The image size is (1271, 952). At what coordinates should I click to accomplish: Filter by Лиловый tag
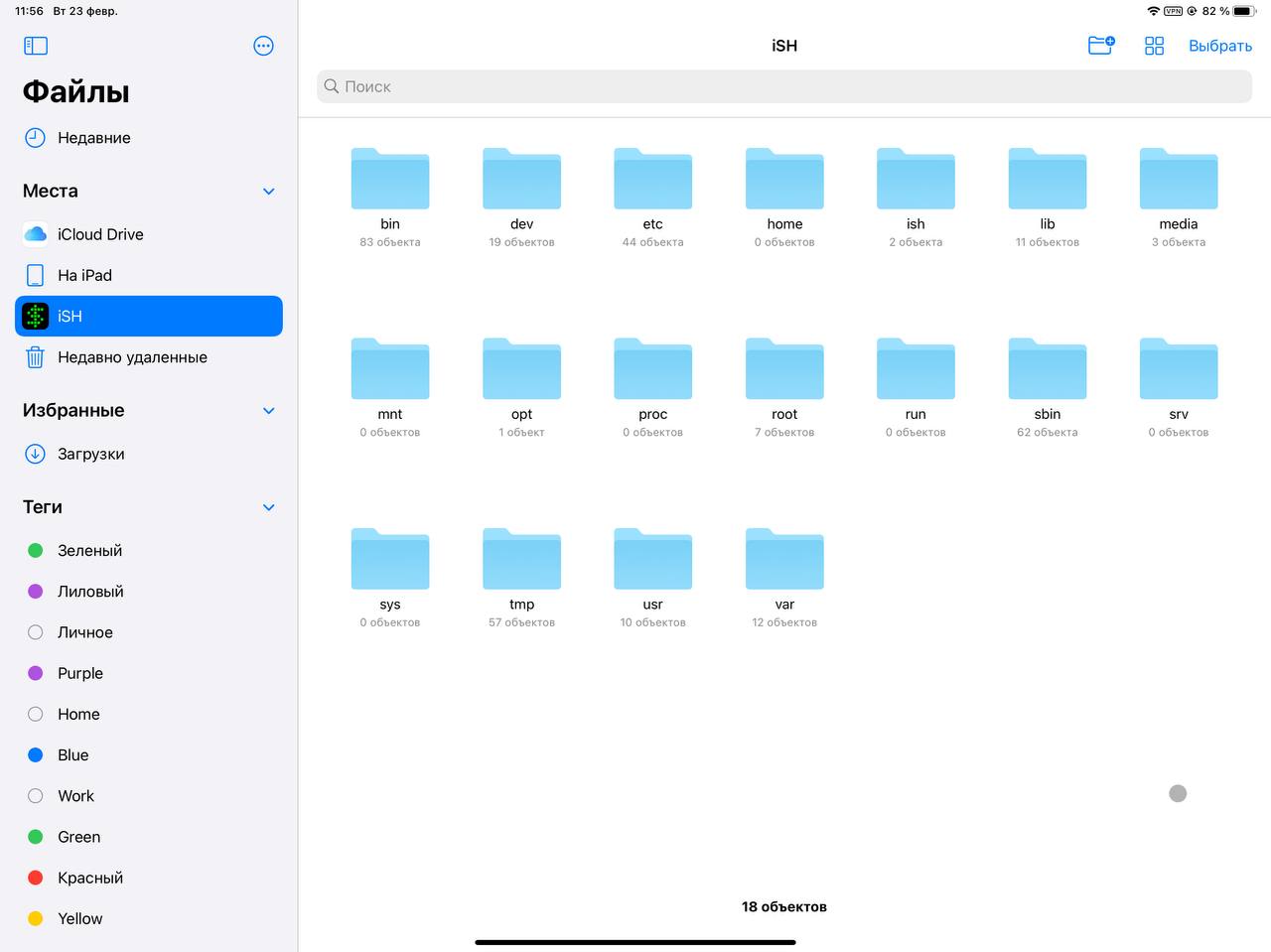point(149,591)
